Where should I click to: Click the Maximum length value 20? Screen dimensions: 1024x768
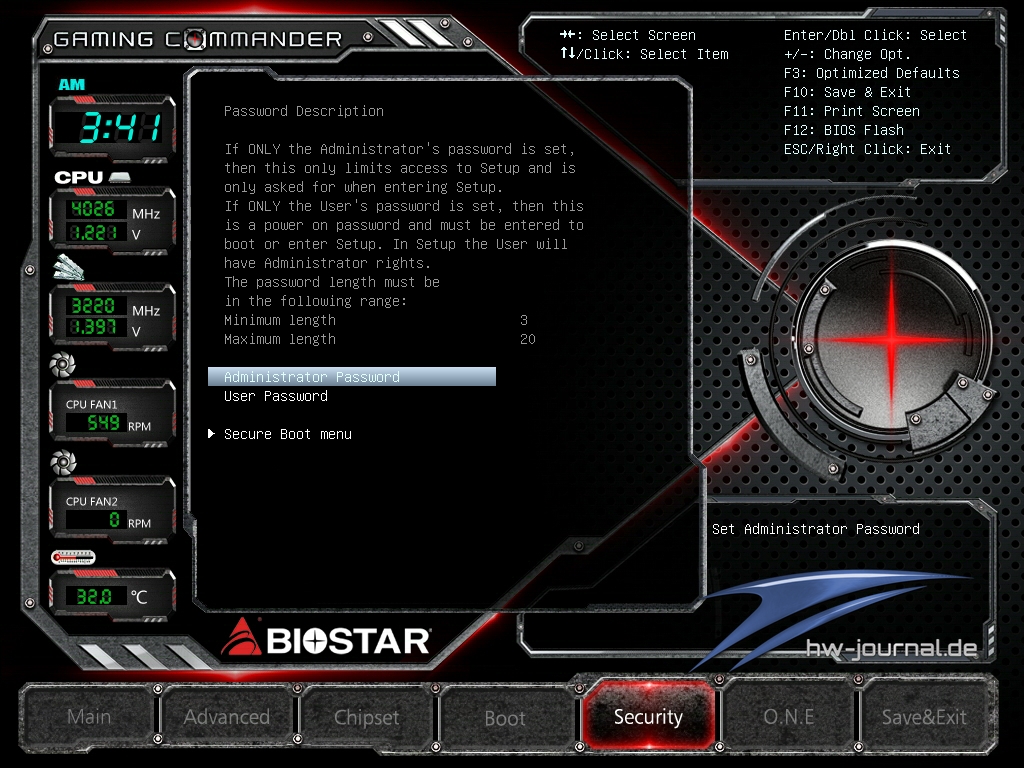click(x=528, y=339)
